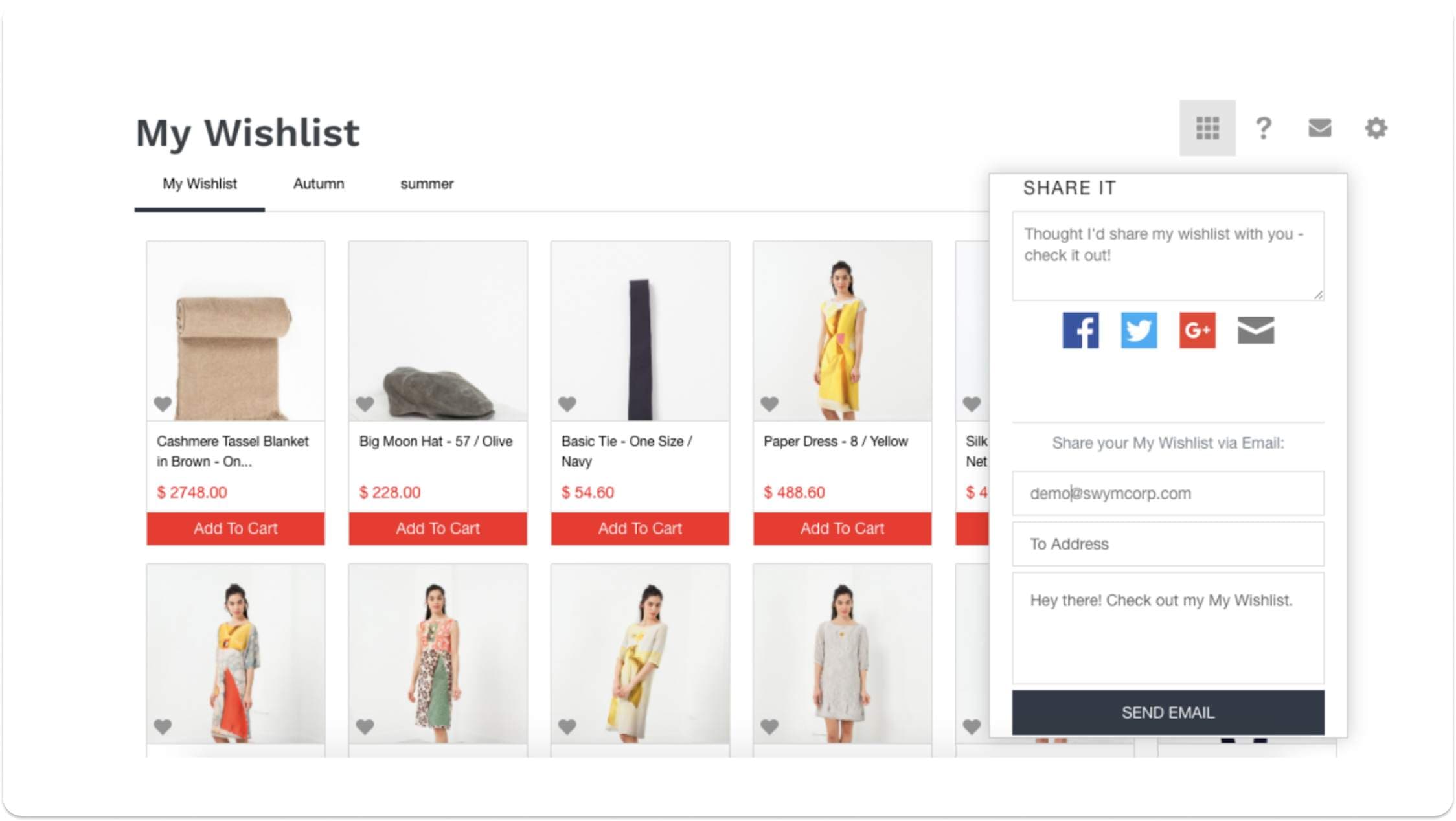Open the settings gear icon
The image size is (1456, 821).
[x=1376, y=128]
